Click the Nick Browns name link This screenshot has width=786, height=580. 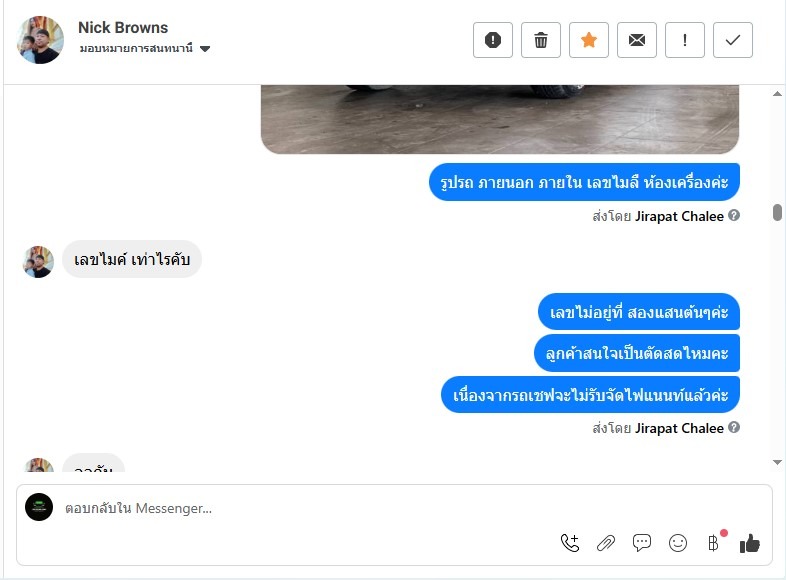[123, 28]
